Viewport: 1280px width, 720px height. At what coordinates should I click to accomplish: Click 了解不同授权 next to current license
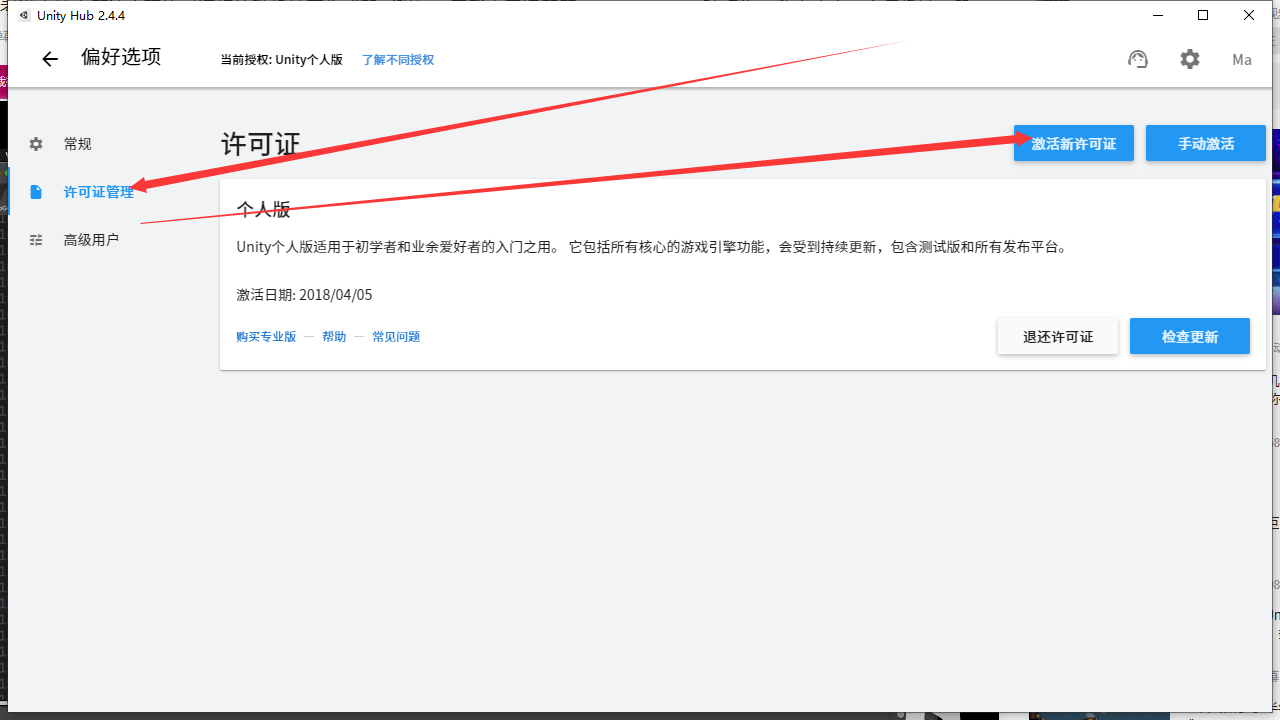(x=397, y=60)
